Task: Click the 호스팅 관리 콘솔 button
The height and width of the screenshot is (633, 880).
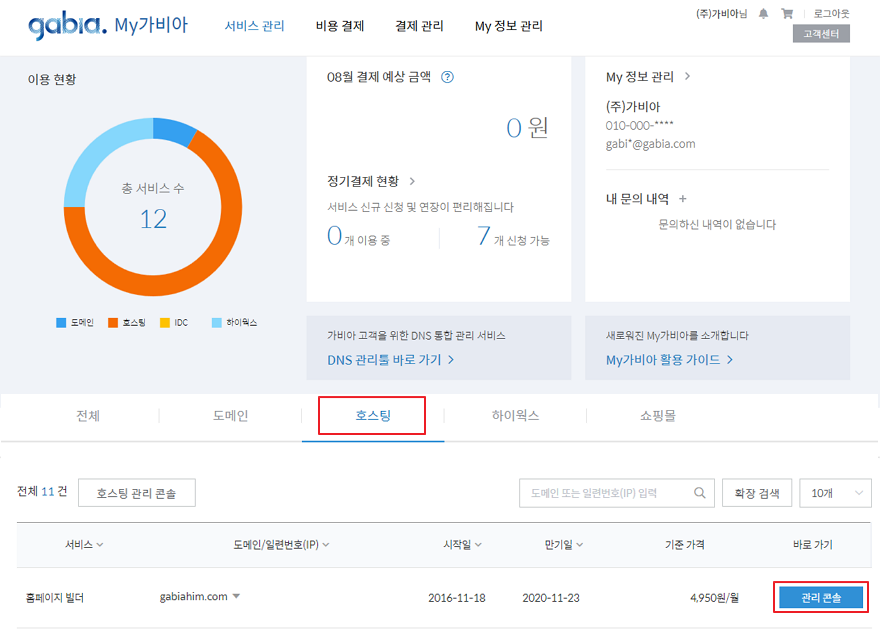Action: 136,493
